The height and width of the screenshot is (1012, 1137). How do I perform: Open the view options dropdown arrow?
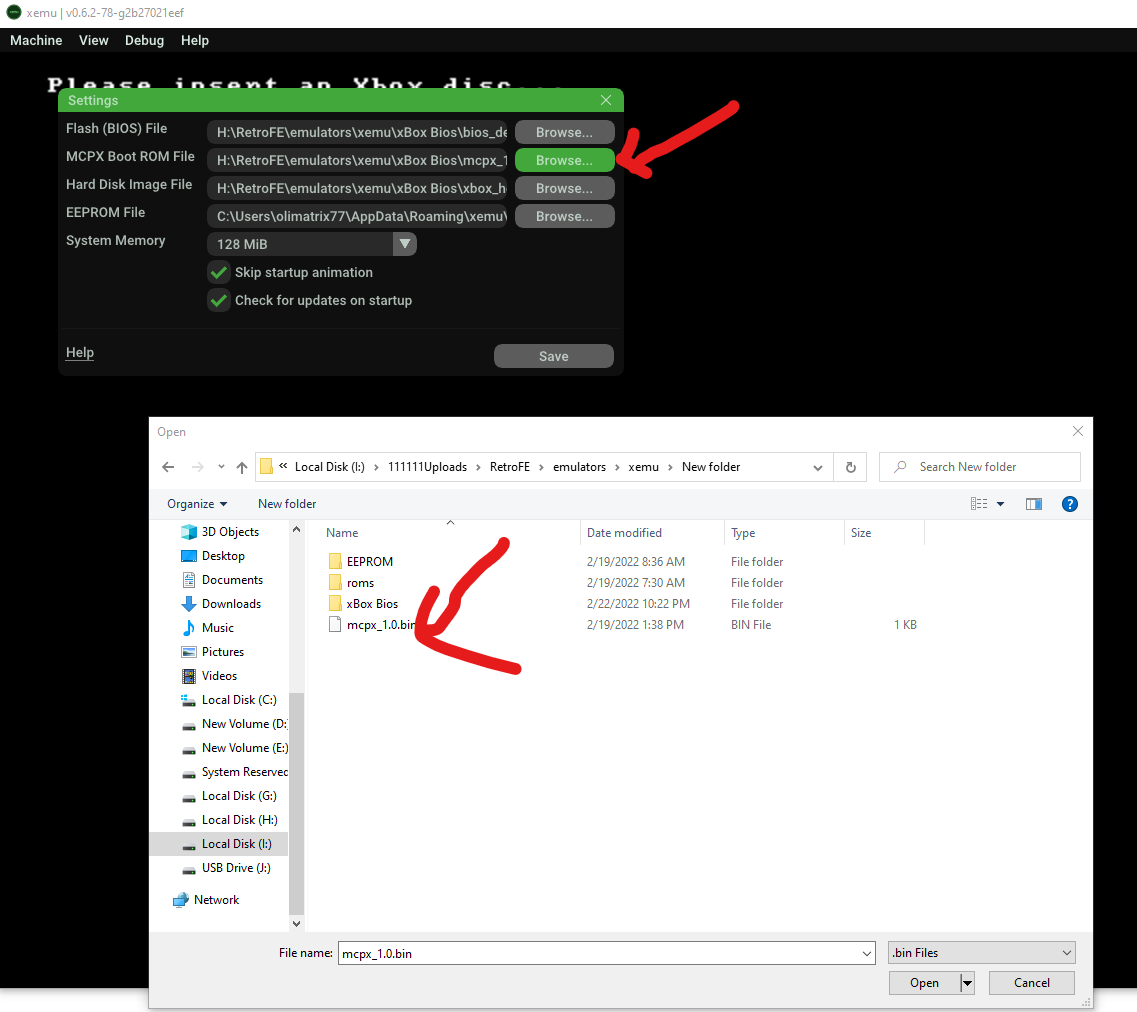pos(1001,504)
